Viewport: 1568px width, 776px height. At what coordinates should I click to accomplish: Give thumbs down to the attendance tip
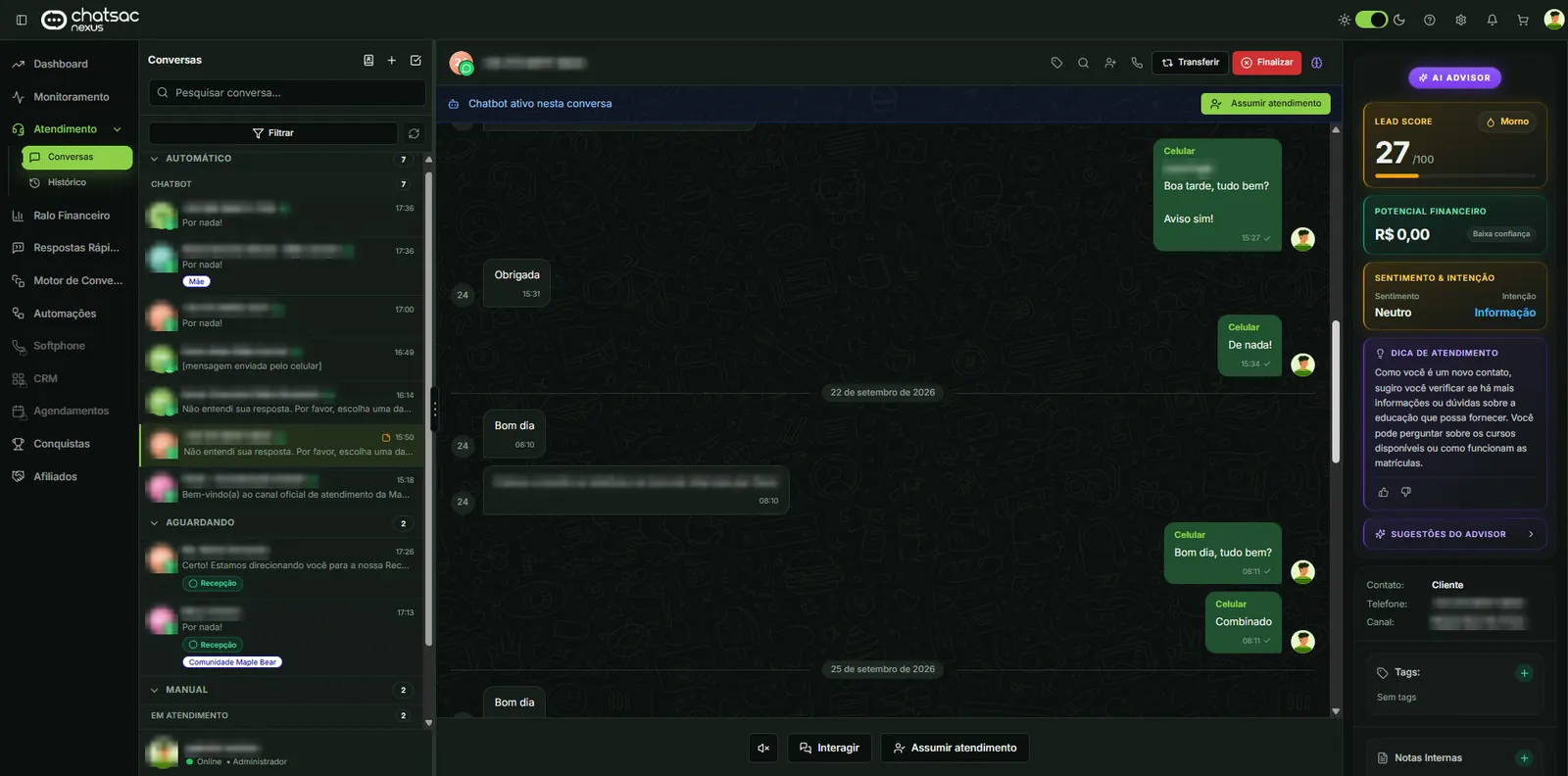[x=1406, y=492]
